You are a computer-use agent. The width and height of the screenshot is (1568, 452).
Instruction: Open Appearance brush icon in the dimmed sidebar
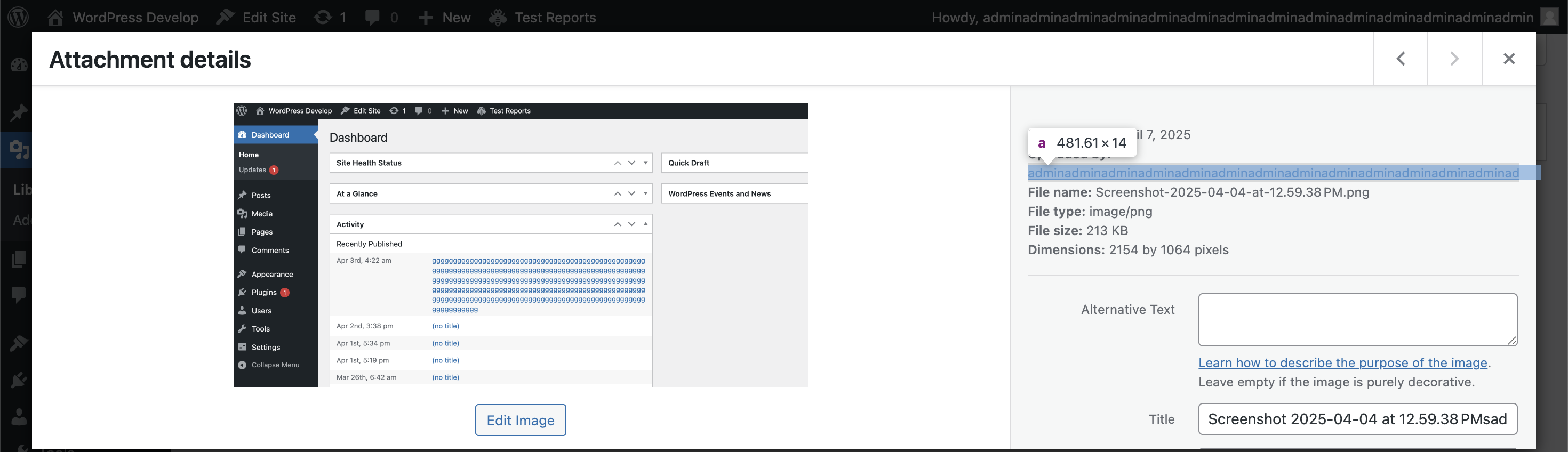pyautogui.click(x=18, y=343)
